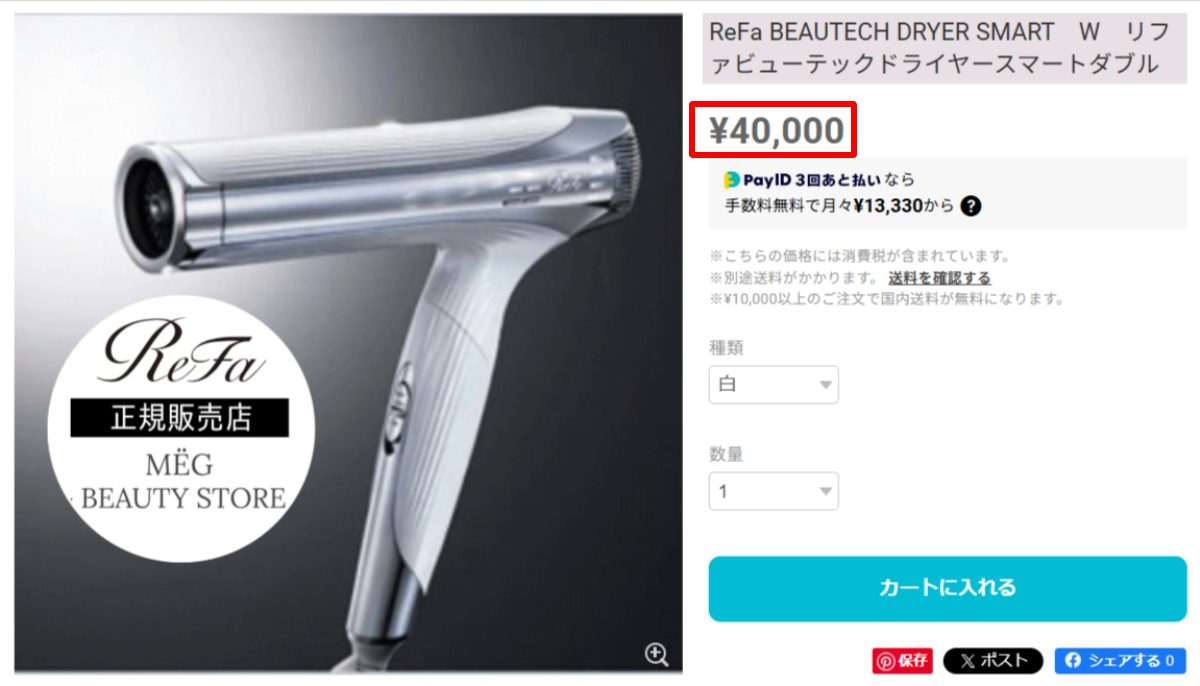The image size is (1200, 686).
Task: Click the hair dryer product image
Action: pyautogui.click(x=348, y=343)
